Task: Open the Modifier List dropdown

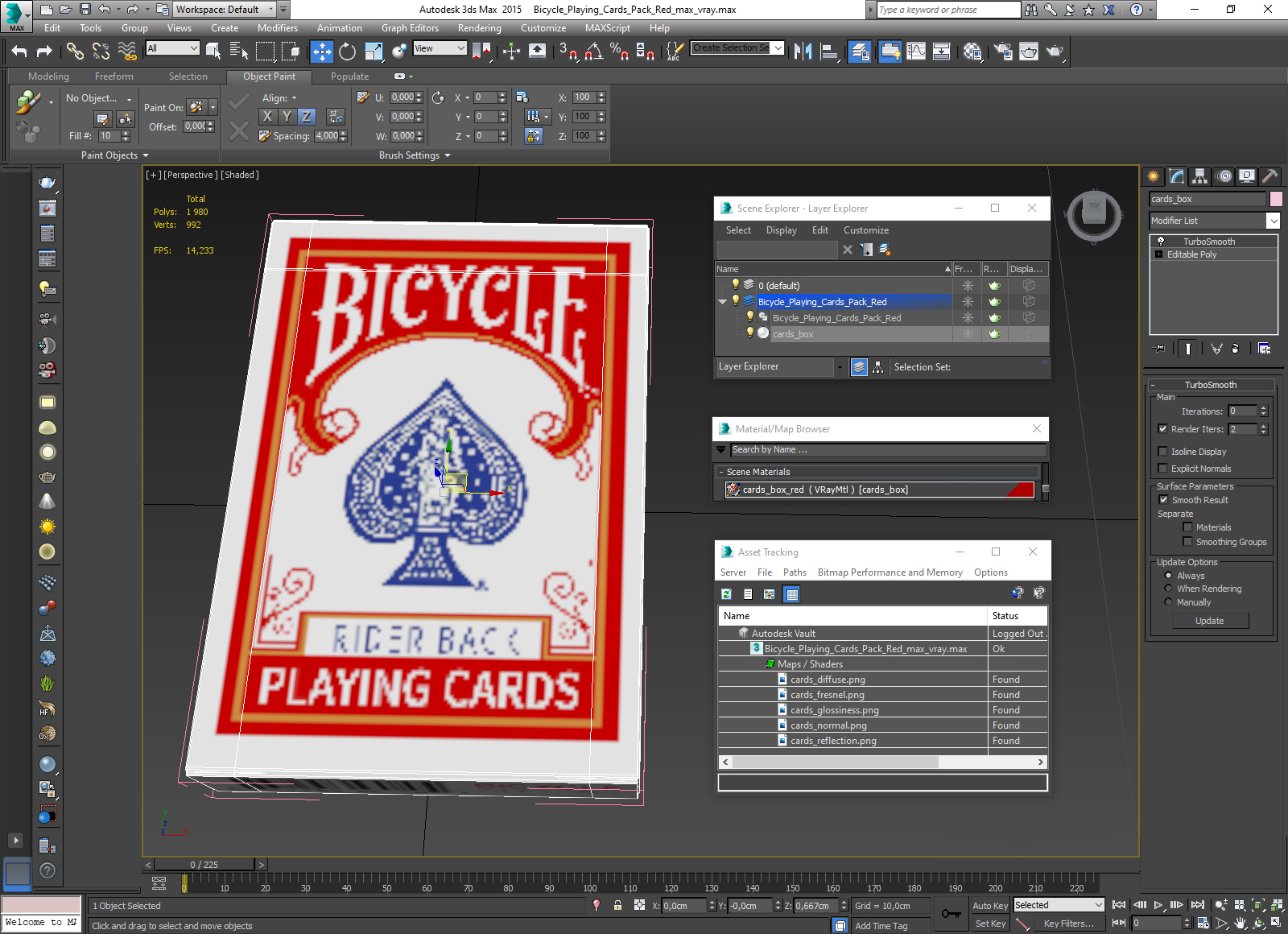Action: point(1273,221)
